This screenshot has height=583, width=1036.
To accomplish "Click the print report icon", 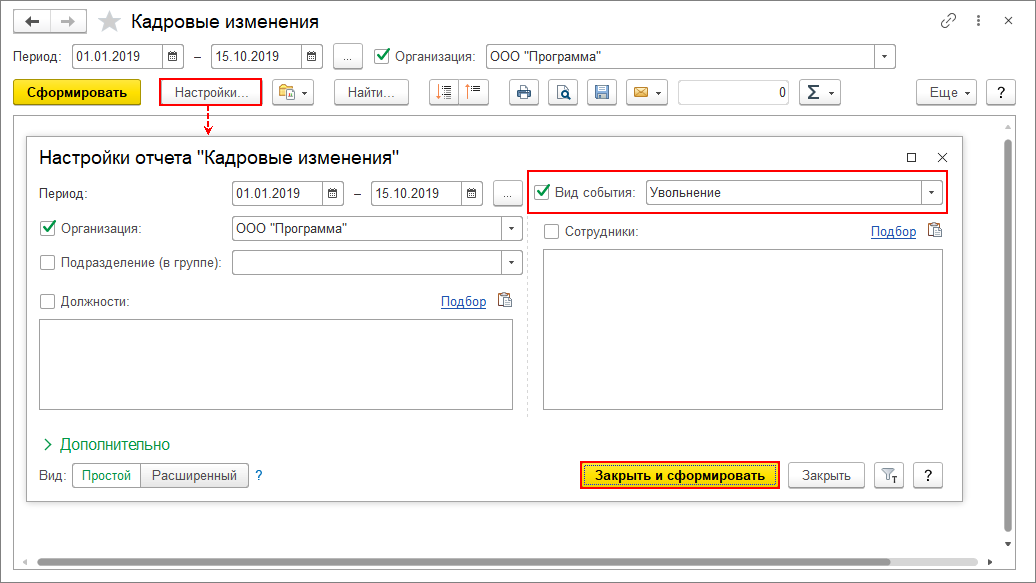I will pyautogui.click(x=523, y=93).
